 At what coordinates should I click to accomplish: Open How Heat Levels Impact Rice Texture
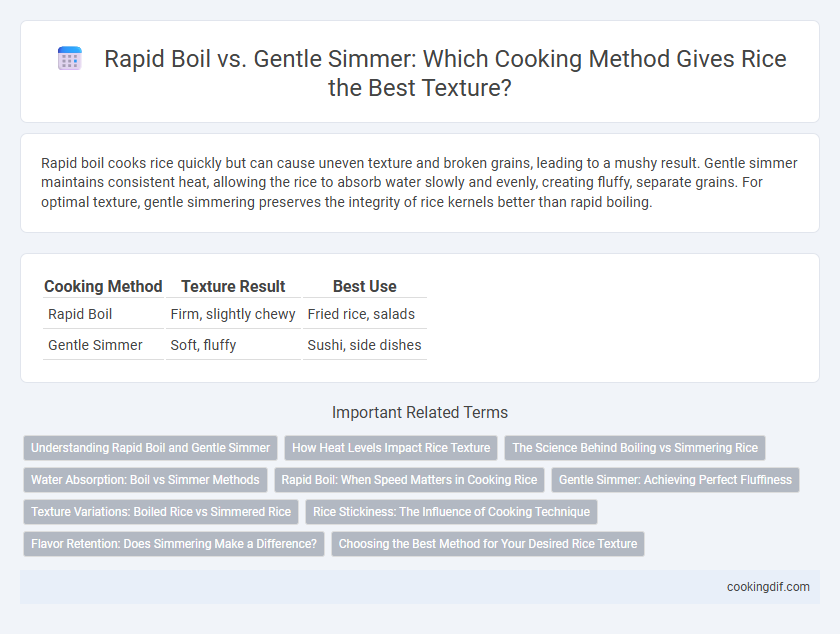[391, 447]
